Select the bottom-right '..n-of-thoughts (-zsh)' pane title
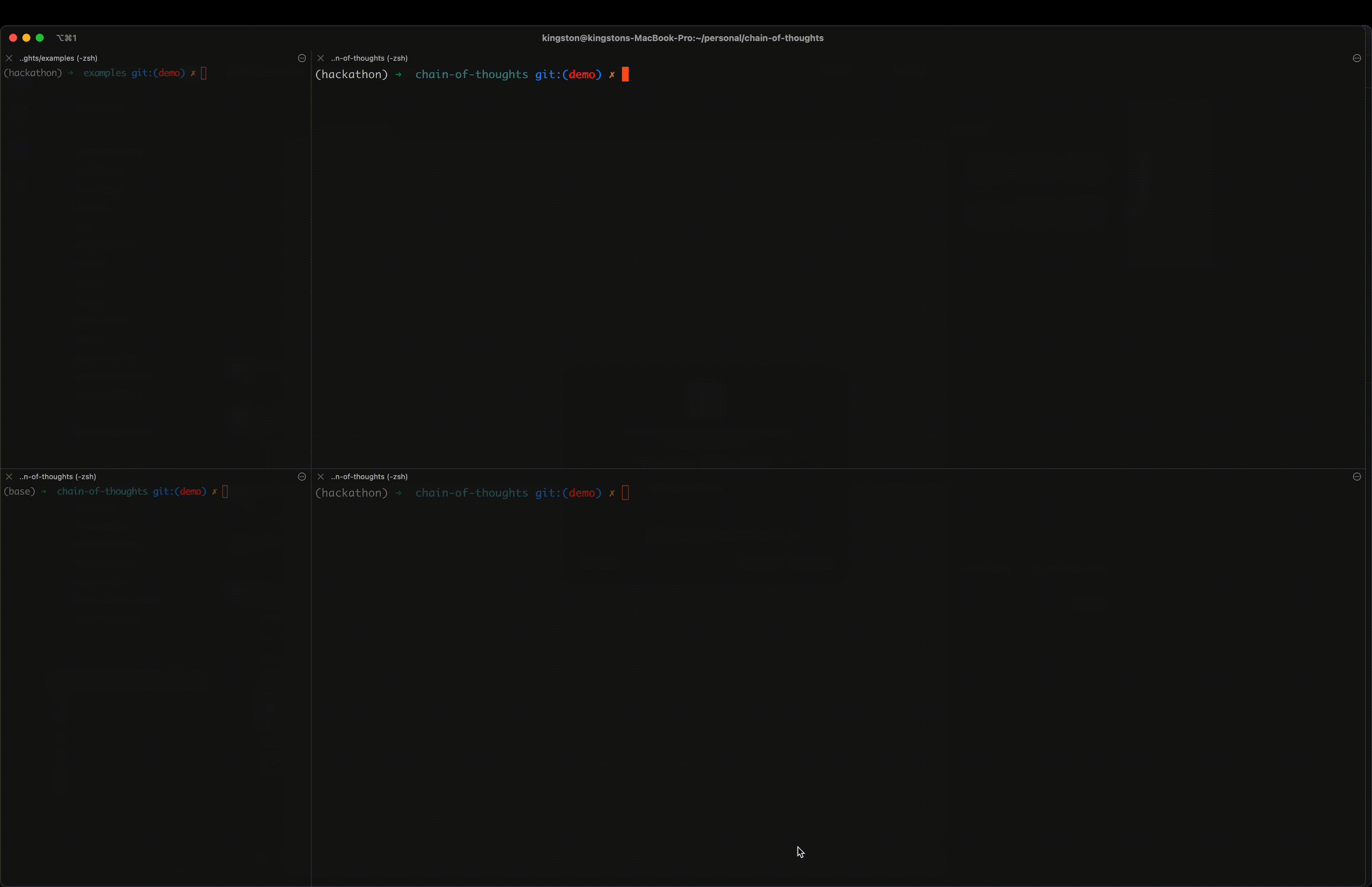This screenshot has width=1372, height=887. tap(369, 476)
